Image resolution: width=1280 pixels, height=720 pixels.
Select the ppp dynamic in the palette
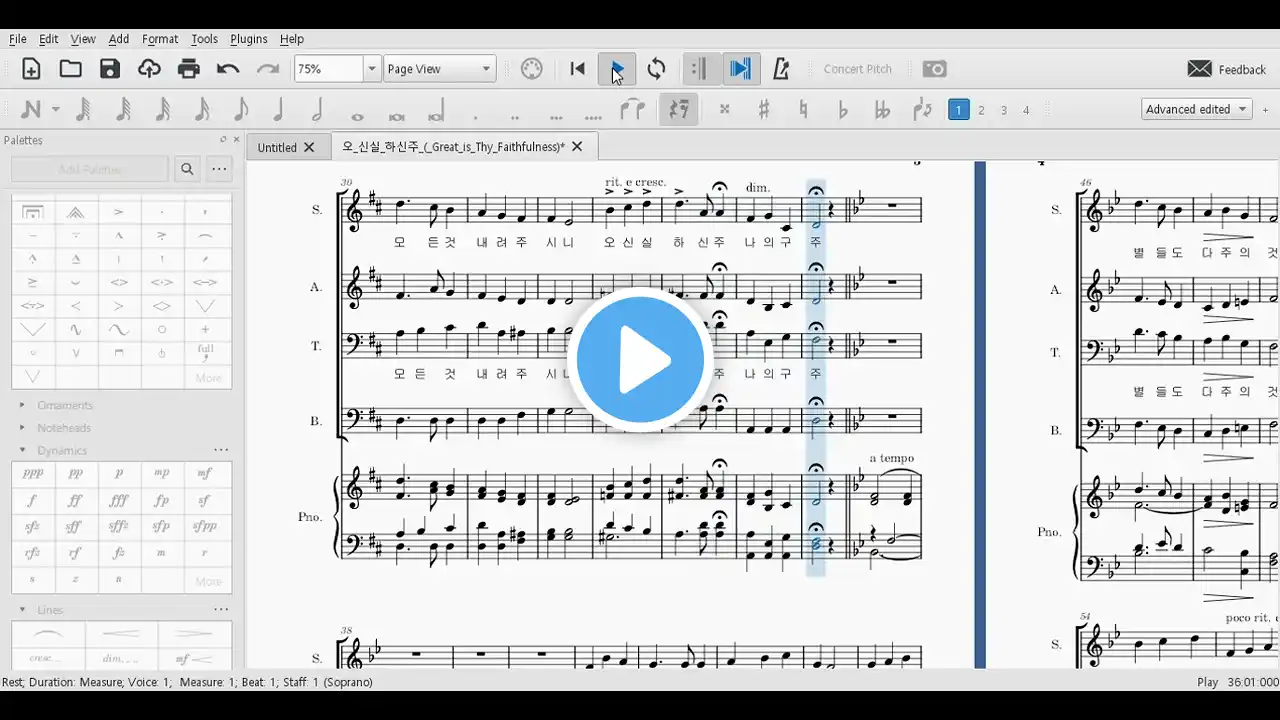[33, 474]
